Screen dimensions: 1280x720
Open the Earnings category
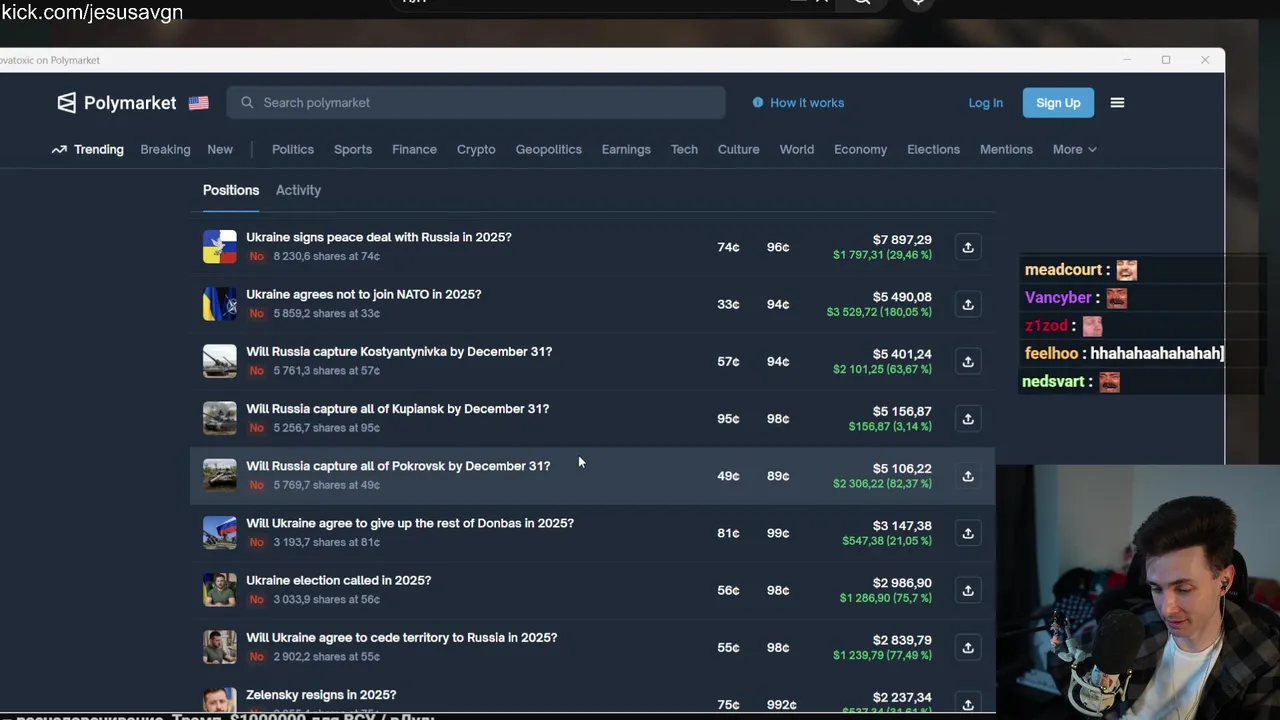[x=626, y=150]
